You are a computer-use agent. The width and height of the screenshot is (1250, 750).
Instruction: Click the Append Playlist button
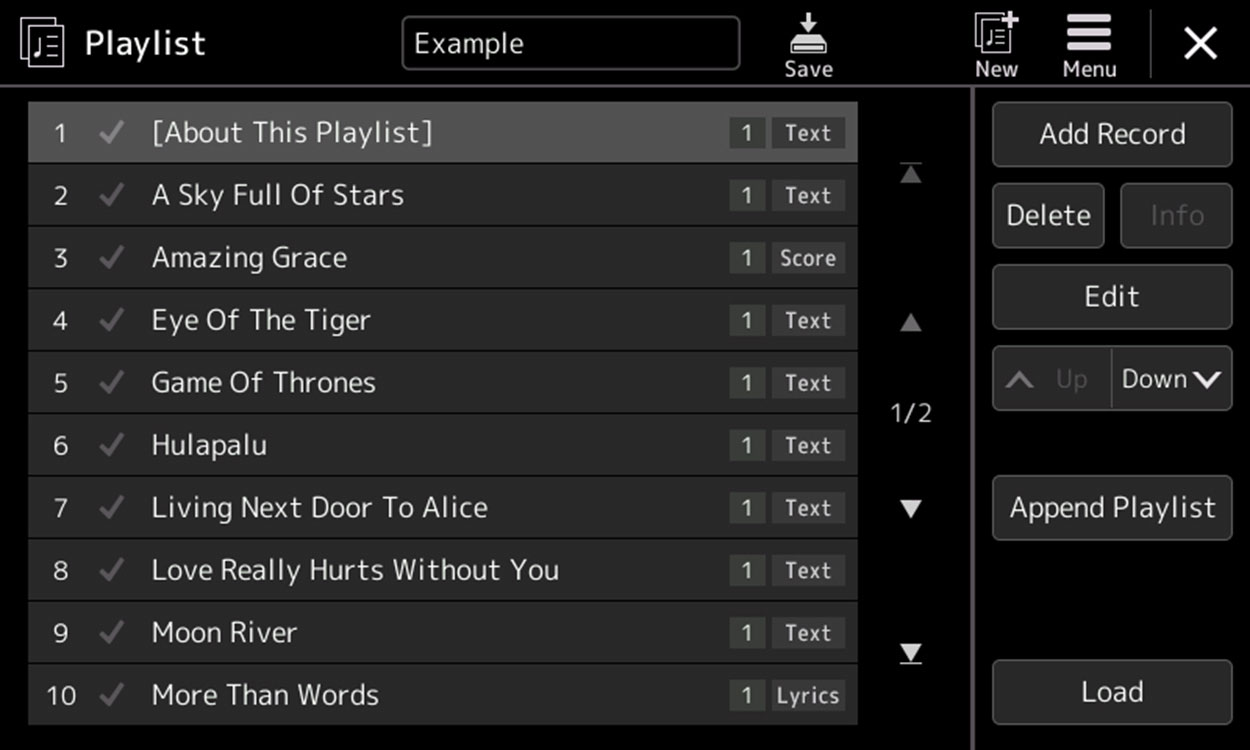(x=1112, y=508)
